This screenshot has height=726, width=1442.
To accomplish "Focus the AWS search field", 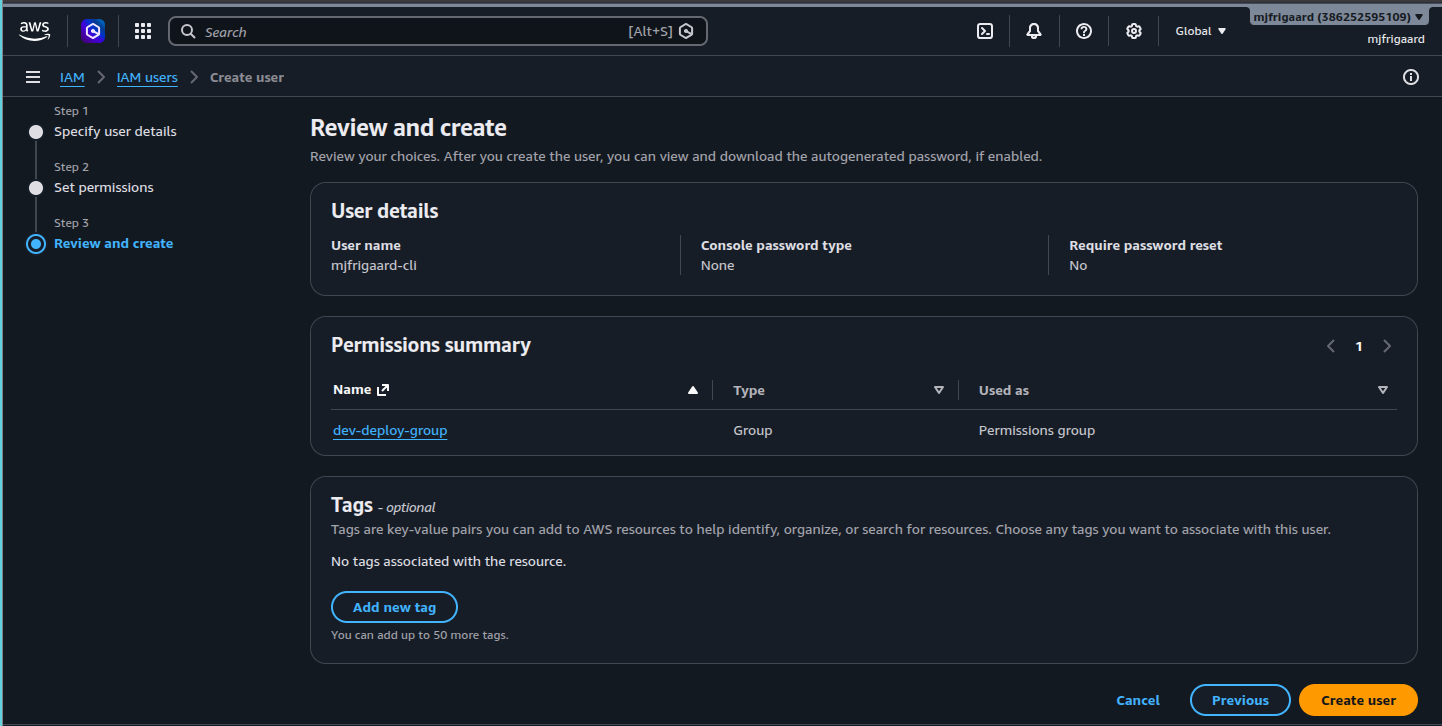I will [x=438, y=31].
